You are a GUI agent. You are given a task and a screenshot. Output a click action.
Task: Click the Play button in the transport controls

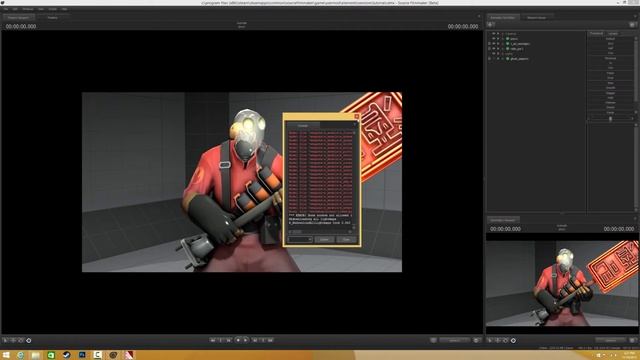click(245, 340)
